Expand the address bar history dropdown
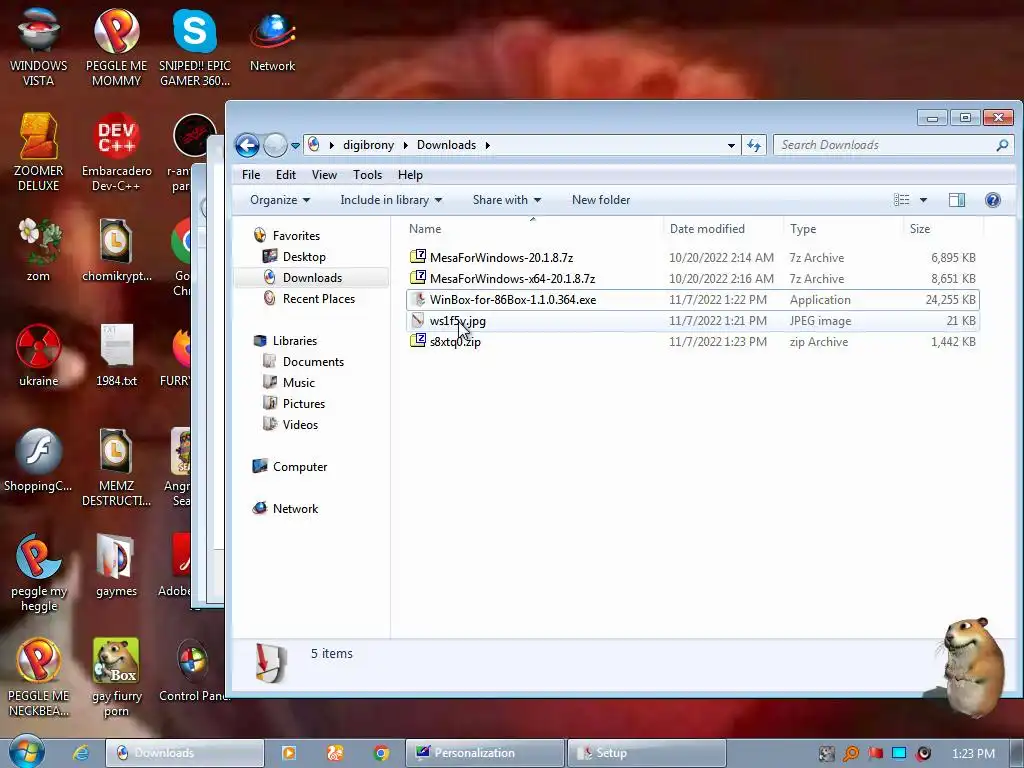 pos(731,145)
